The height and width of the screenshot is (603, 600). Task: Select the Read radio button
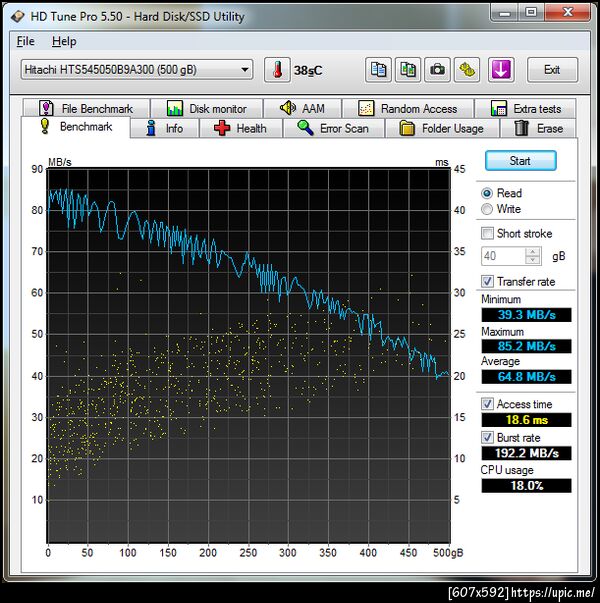(487, 193)
